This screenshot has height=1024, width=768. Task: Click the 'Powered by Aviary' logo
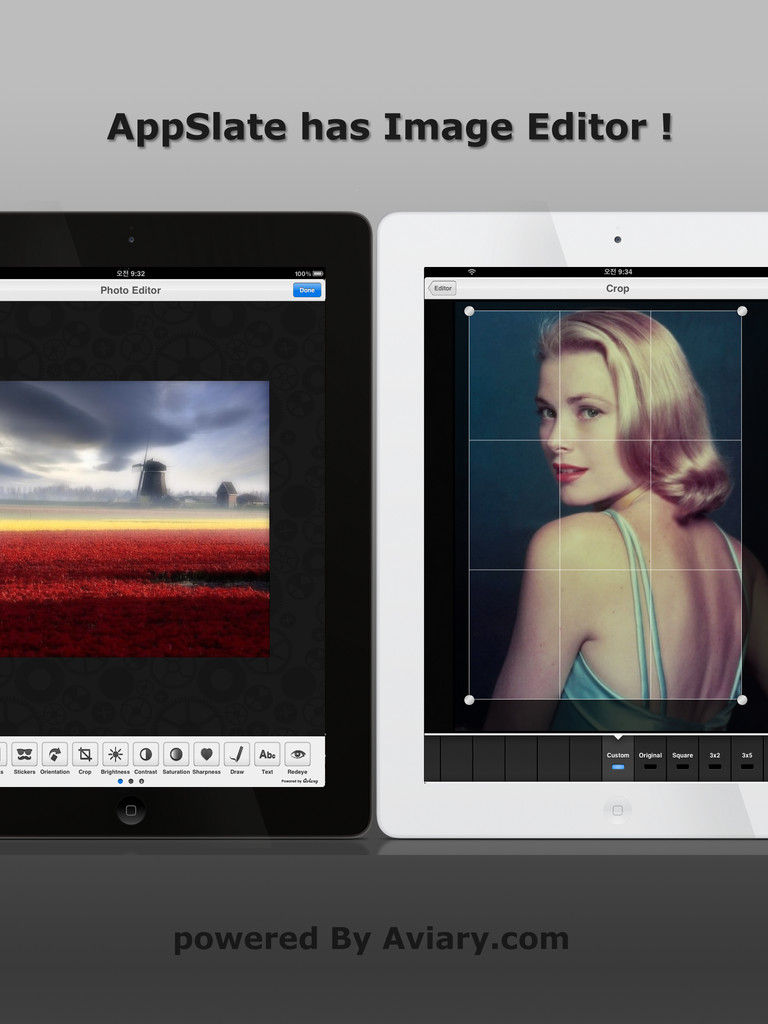(300, 780)
